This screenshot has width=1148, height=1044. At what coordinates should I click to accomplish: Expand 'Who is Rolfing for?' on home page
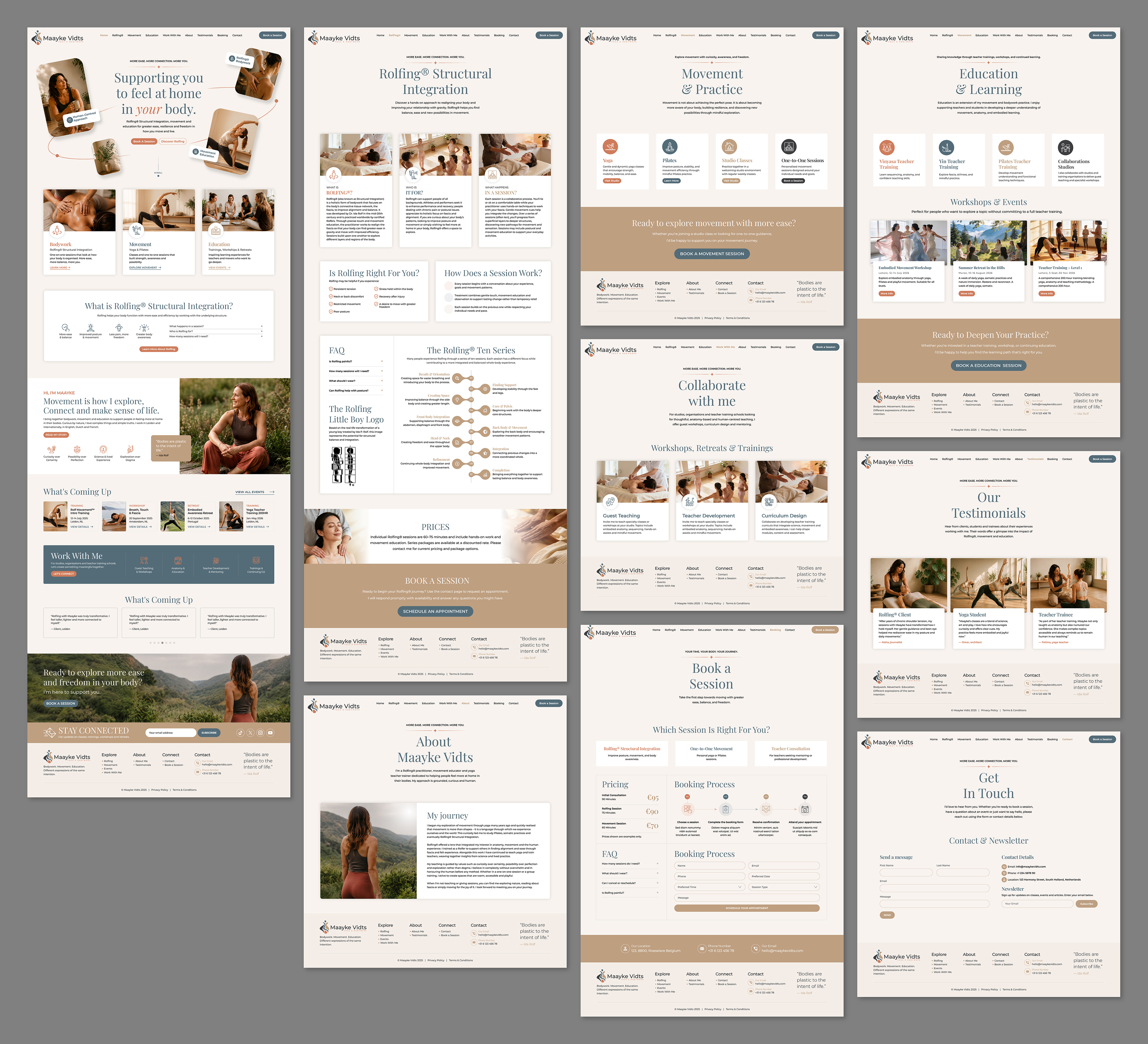(x=216, y=331)
